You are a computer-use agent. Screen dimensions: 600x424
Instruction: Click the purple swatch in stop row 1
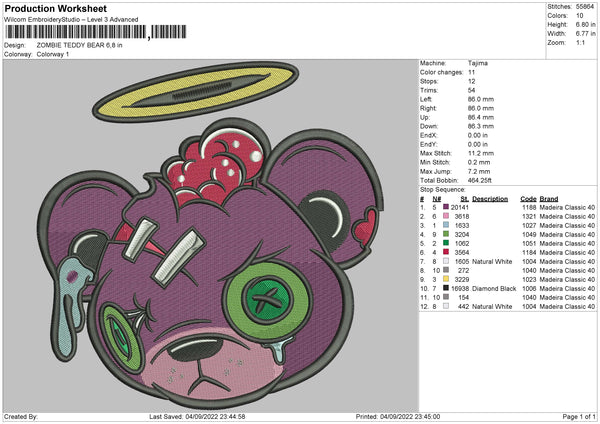[x=445, y=207]
